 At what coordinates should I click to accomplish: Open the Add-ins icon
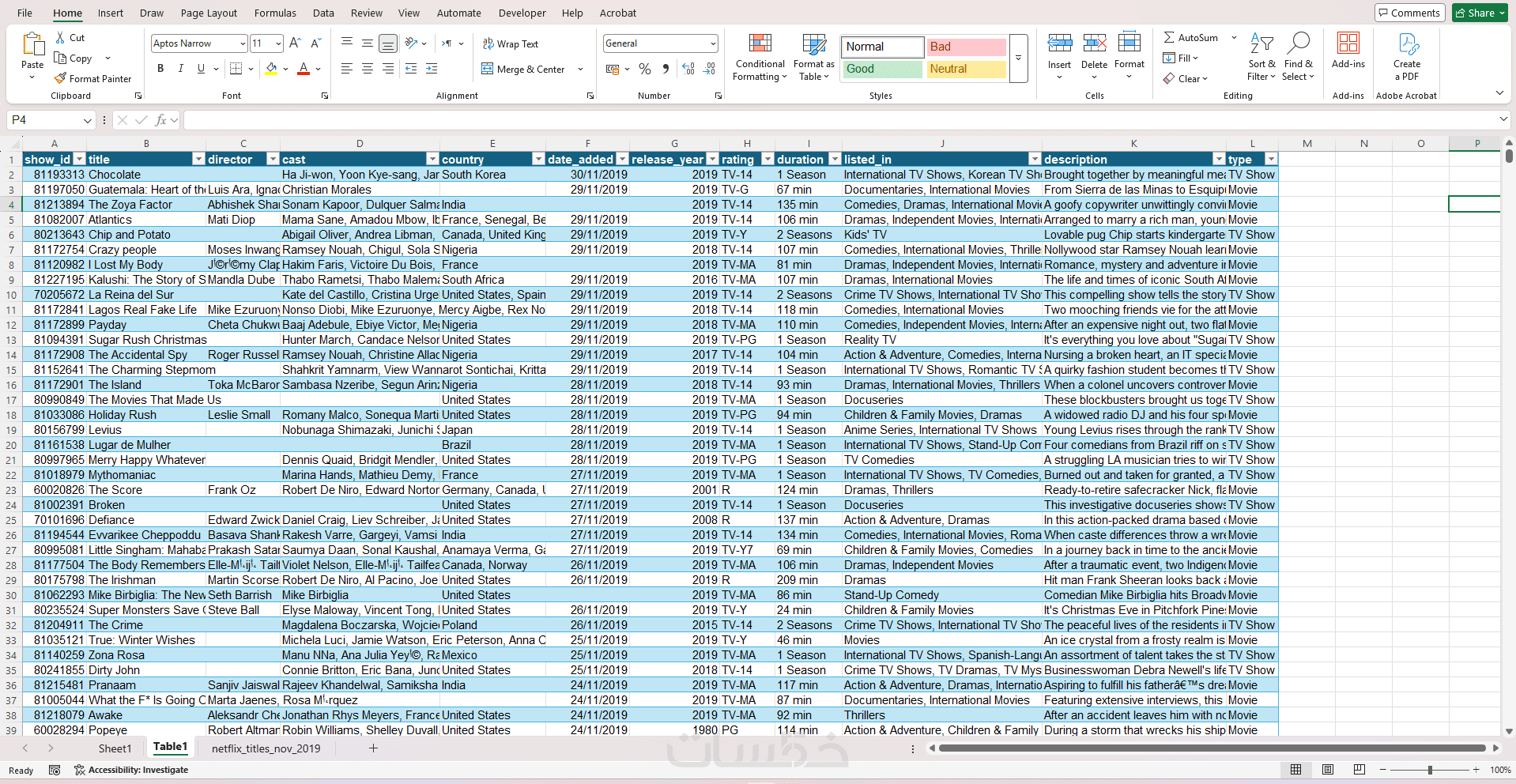(1348, 43)
